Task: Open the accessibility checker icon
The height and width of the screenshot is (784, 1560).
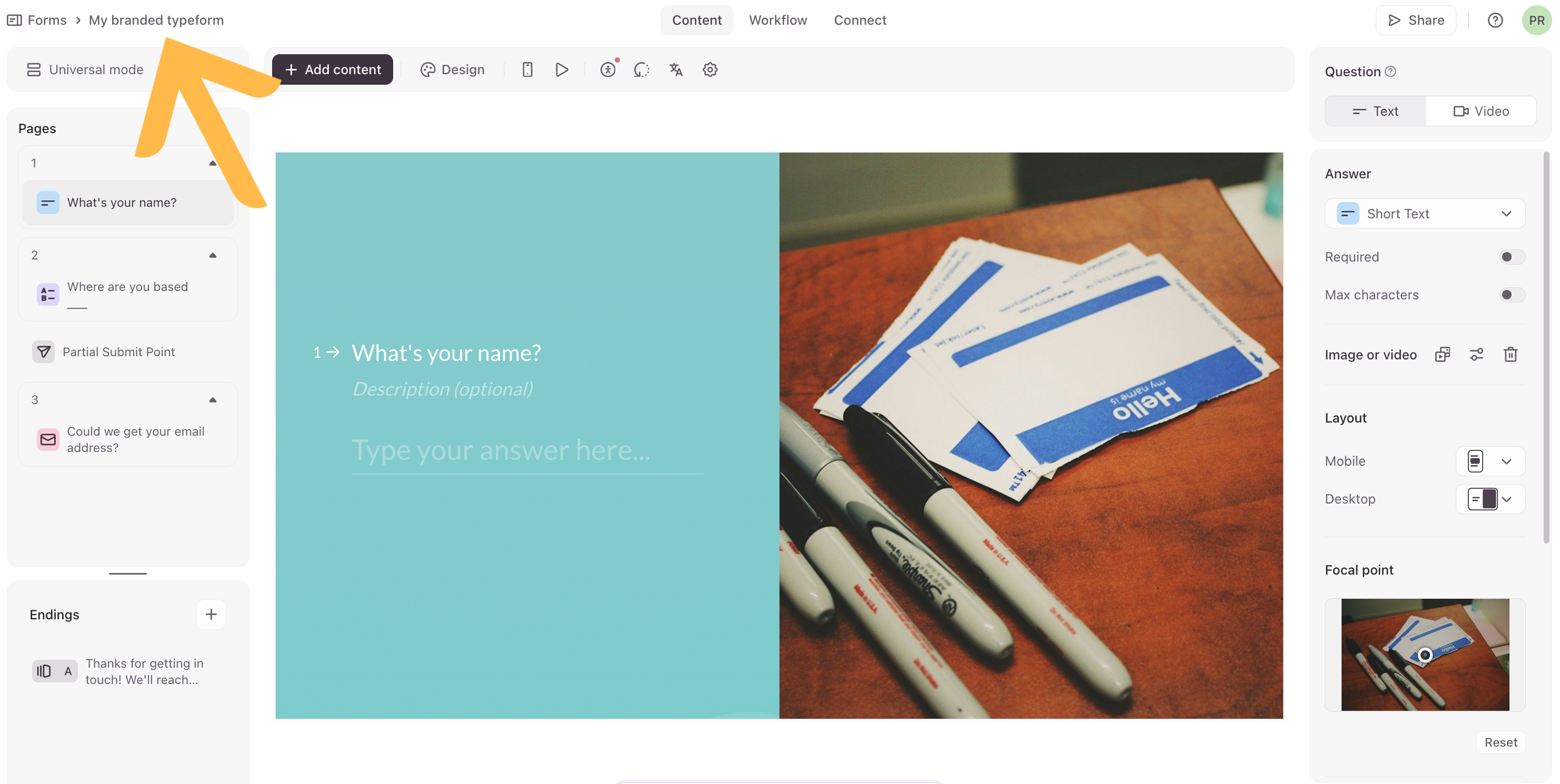Action: [607, 69]
